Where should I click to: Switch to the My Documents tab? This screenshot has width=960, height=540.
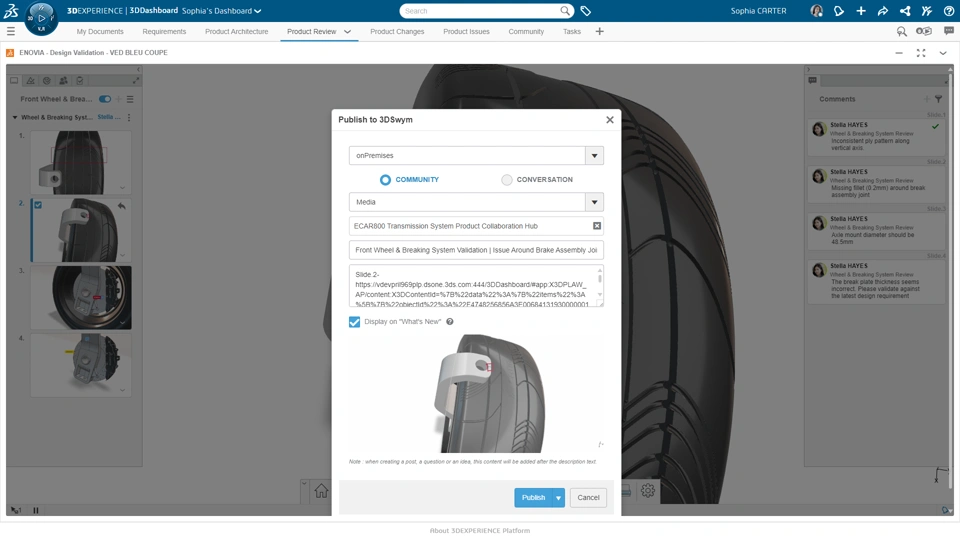point(100,31)
